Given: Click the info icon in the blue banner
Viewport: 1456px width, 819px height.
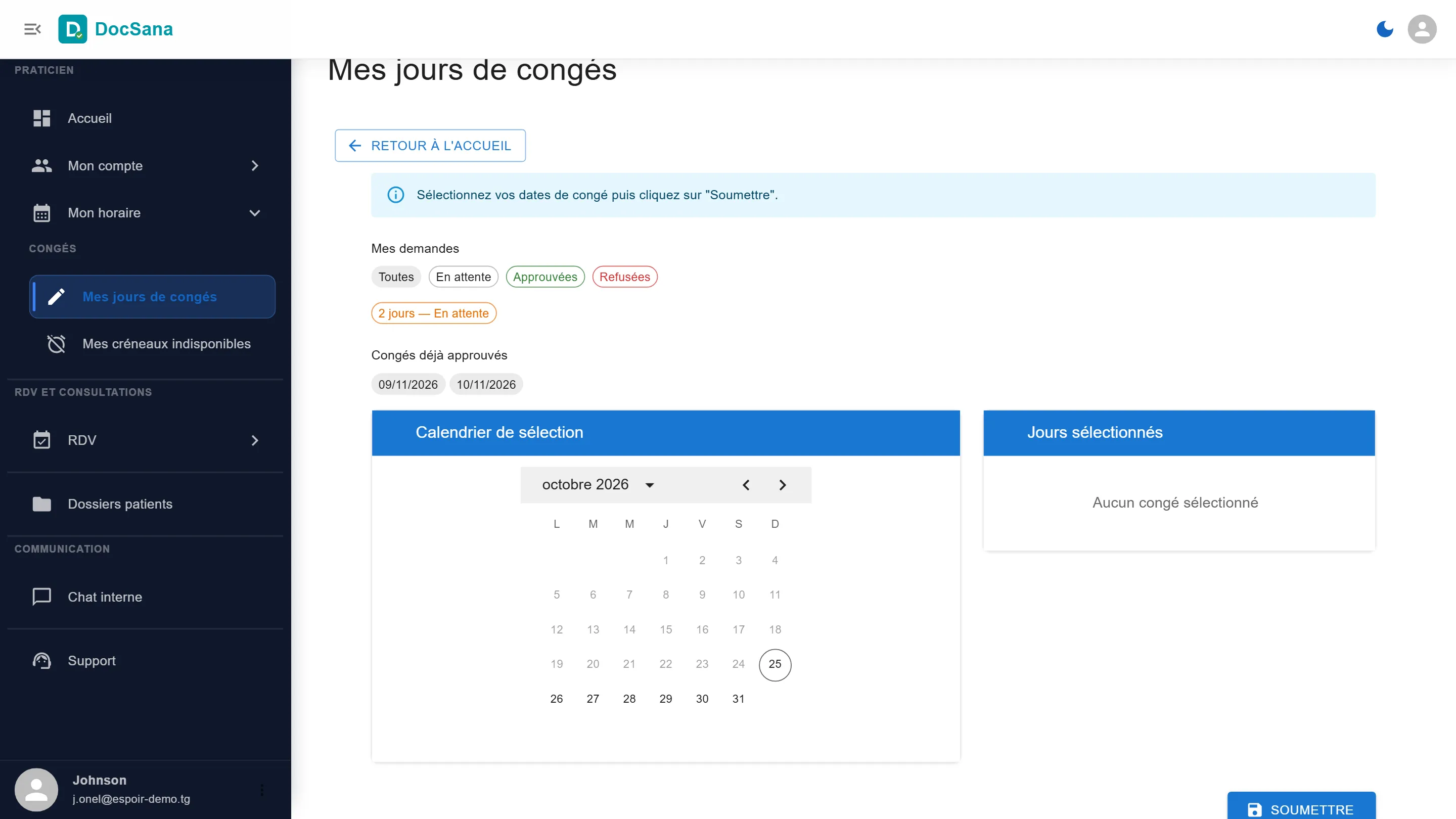Looking at the screenshot, I should 396,195.
